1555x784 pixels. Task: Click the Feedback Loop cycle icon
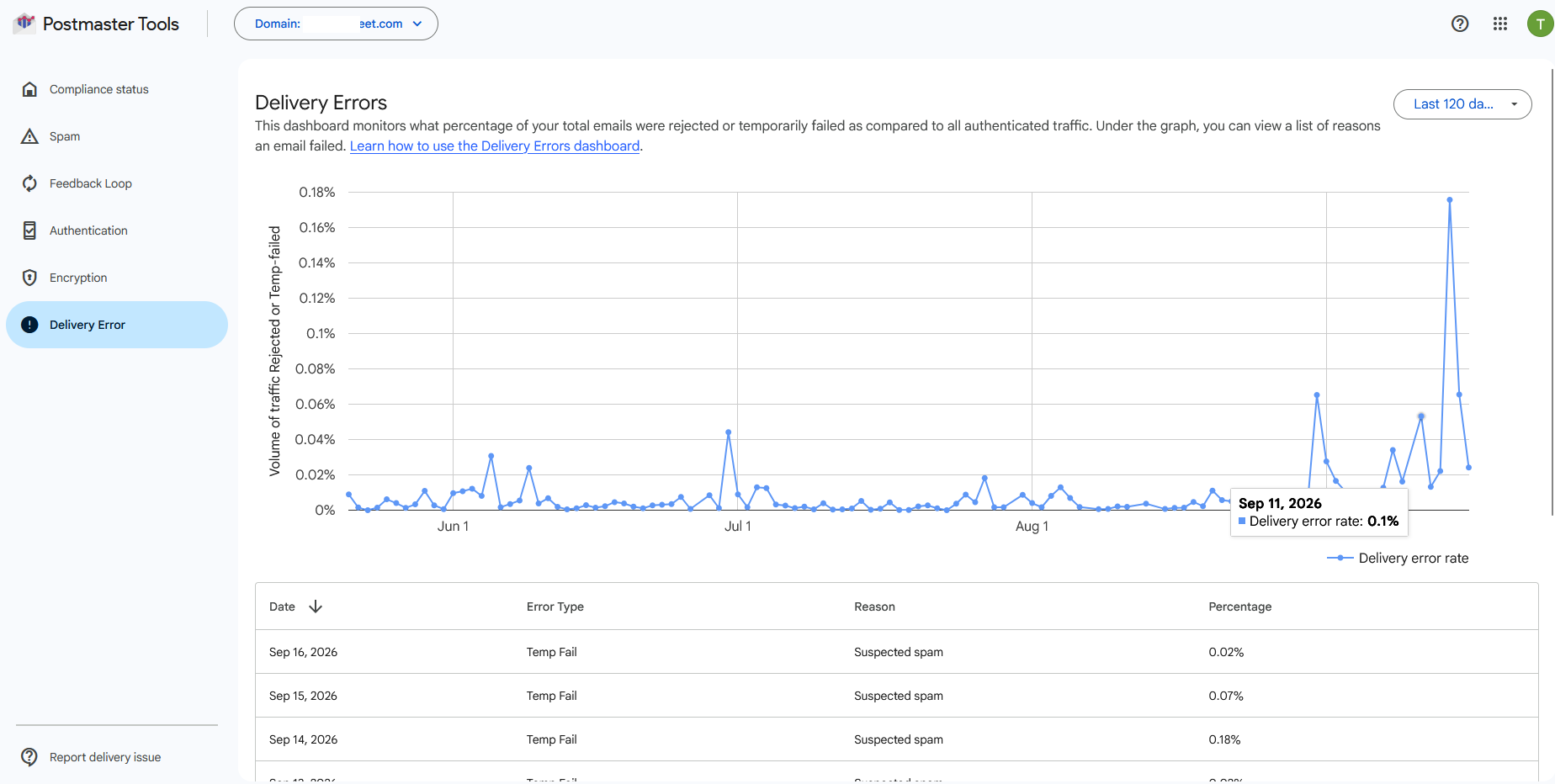coord(29,183)
